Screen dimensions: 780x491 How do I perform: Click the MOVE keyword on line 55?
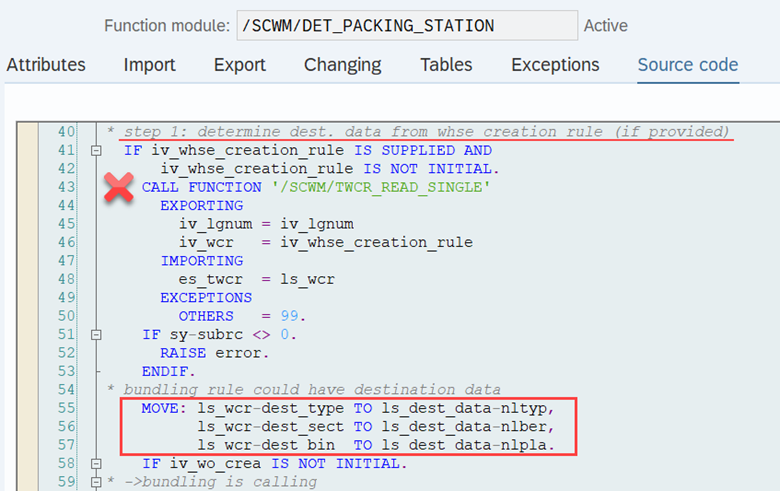(x=164, y=408)
